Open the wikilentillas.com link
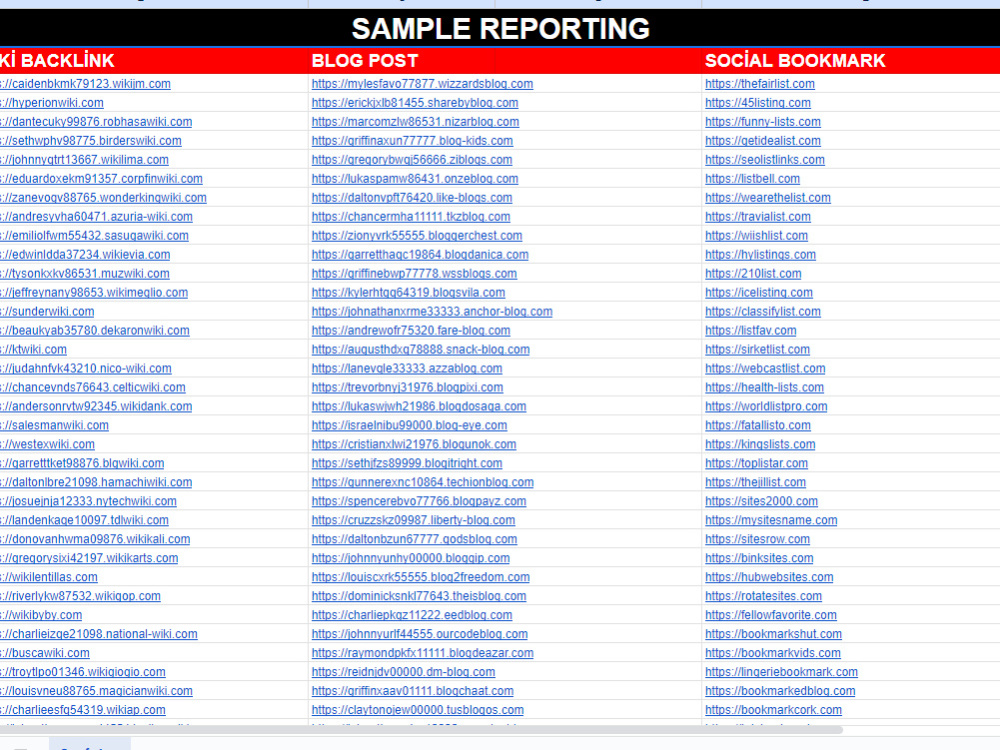The image size is (1000, 750). [49, 577]
